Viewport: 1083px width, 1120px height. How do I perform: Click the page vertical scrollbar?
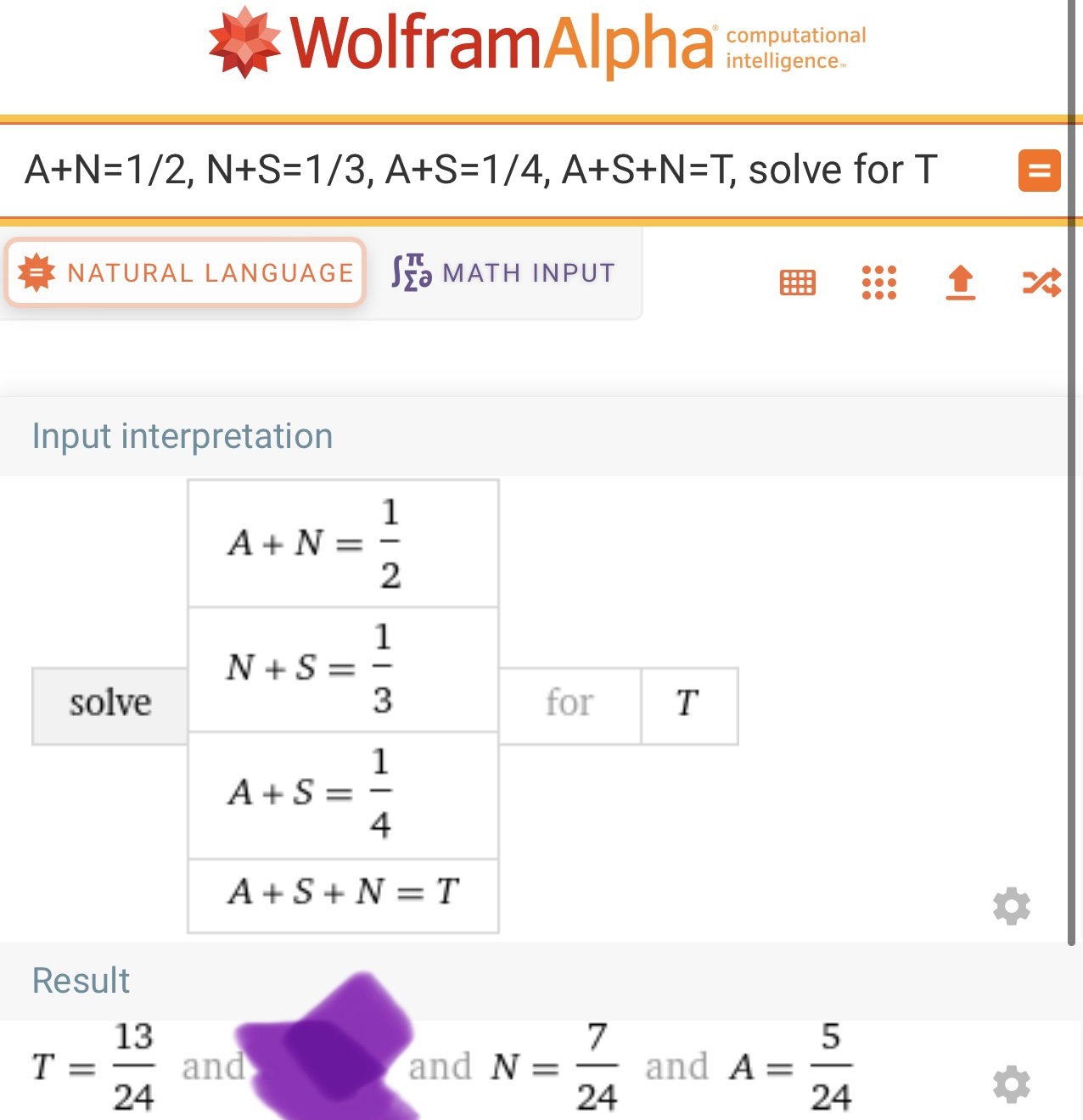coord(1073,475)
